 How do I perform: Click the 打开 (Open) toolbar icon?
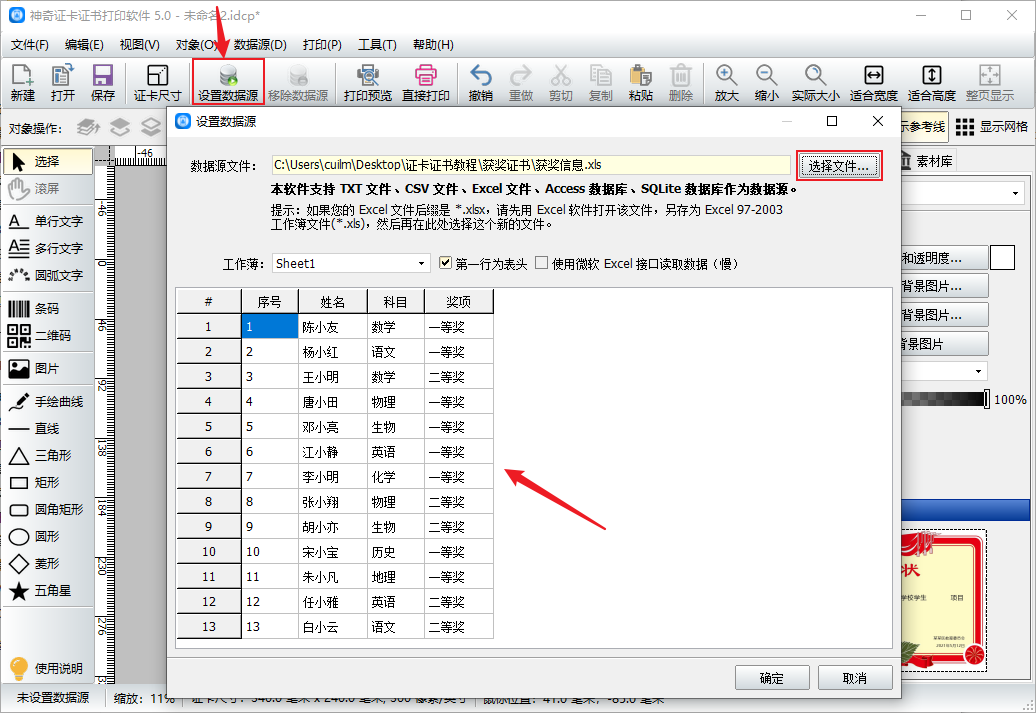pos(63,83)
